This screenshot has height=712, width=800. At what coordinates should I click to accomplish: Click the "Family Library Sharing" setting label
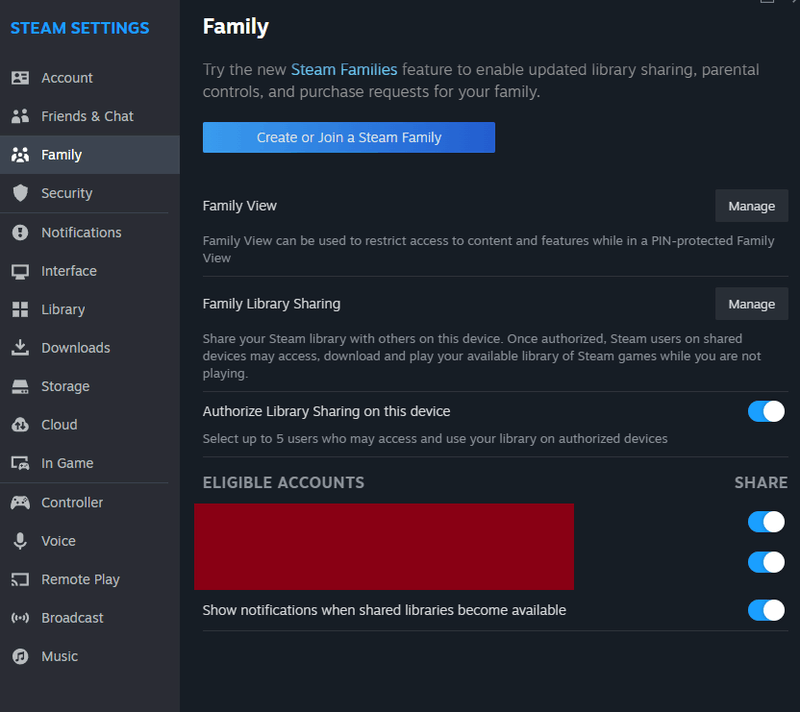[271, 304]
